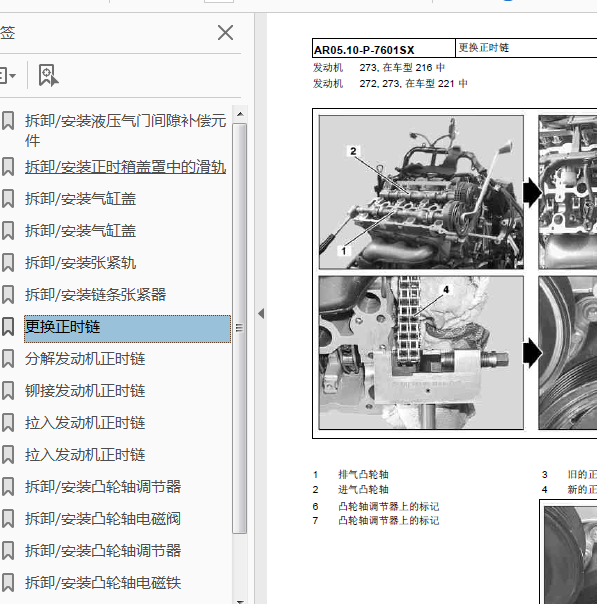Viewport: 597px width, 604px height.
Task: Click text 273, 在车型 216 中
Action: [x=402, y=67]
